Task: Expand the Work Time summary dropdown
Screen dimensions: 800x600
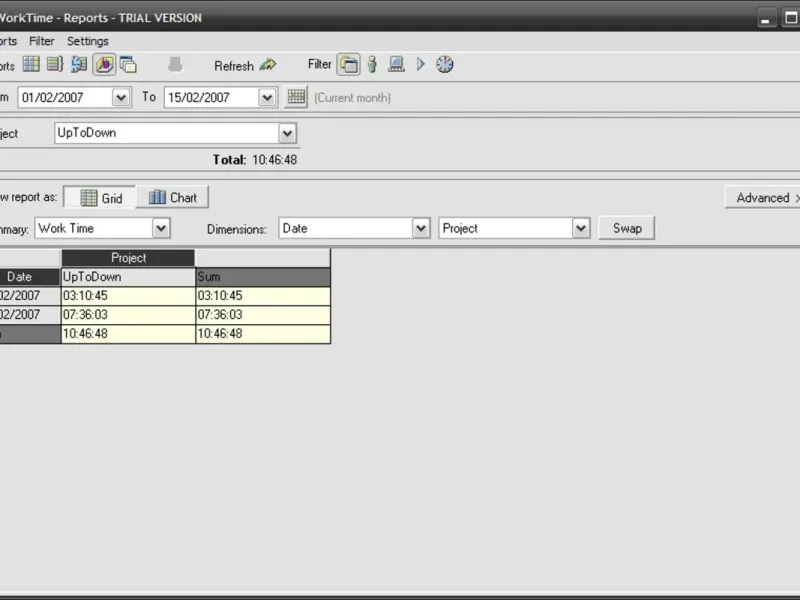Action: tap(161, 228)
